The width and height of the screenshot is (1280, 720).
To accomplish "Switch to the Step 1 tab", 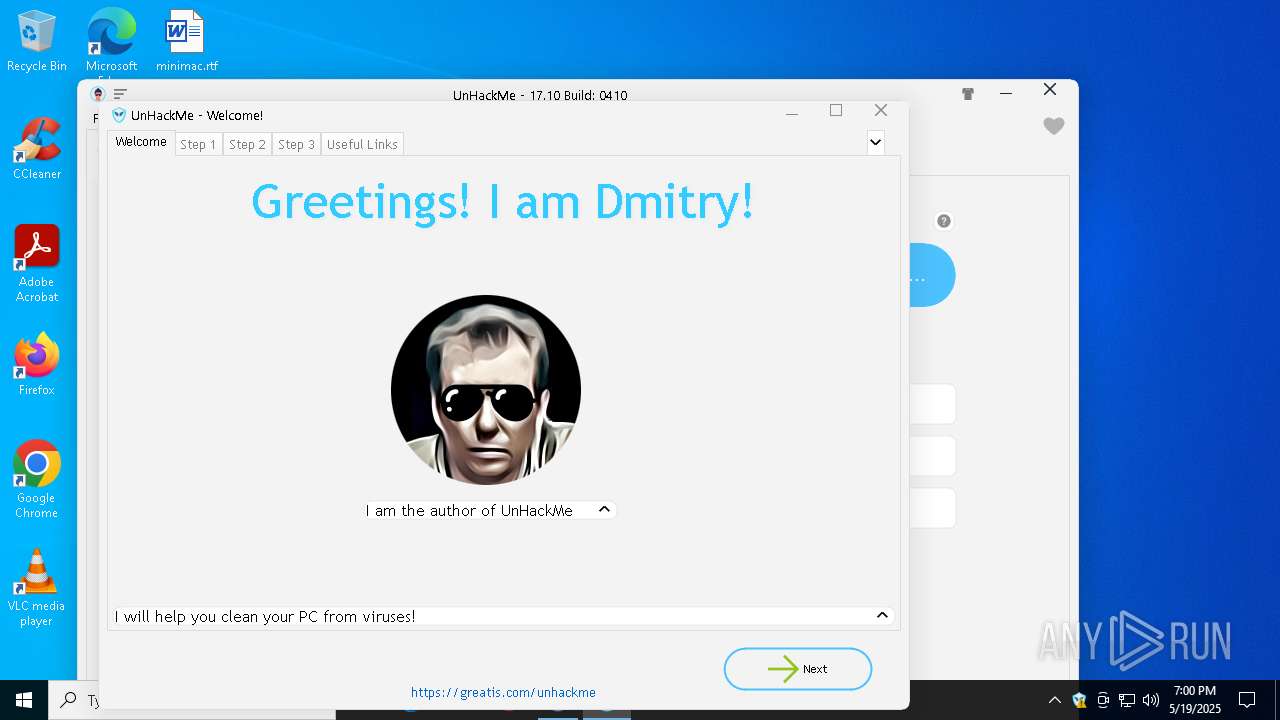I will 198,145.
